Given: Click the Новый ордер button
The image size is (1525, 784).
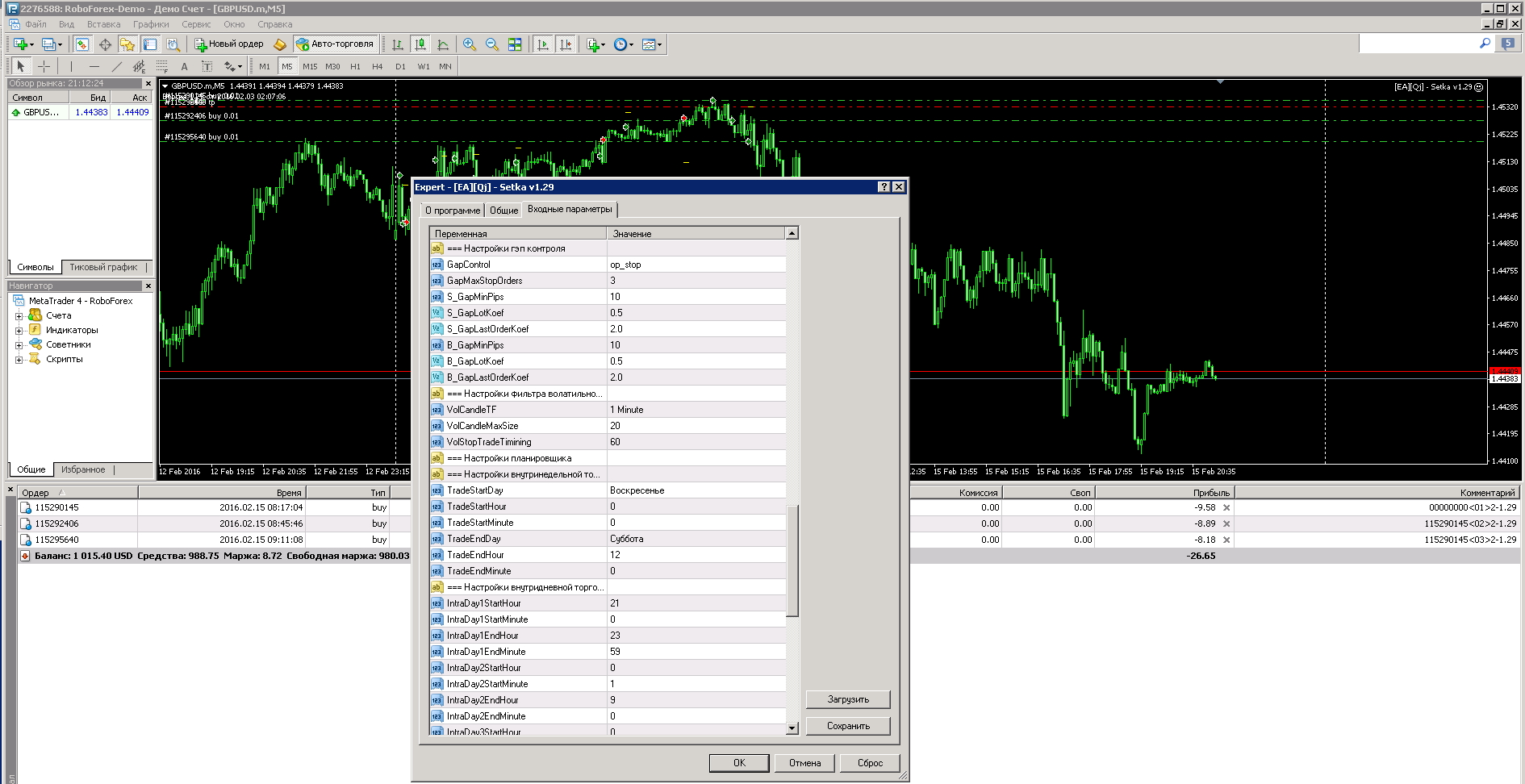Looking at the screenshot, I should tap(229, 44).
